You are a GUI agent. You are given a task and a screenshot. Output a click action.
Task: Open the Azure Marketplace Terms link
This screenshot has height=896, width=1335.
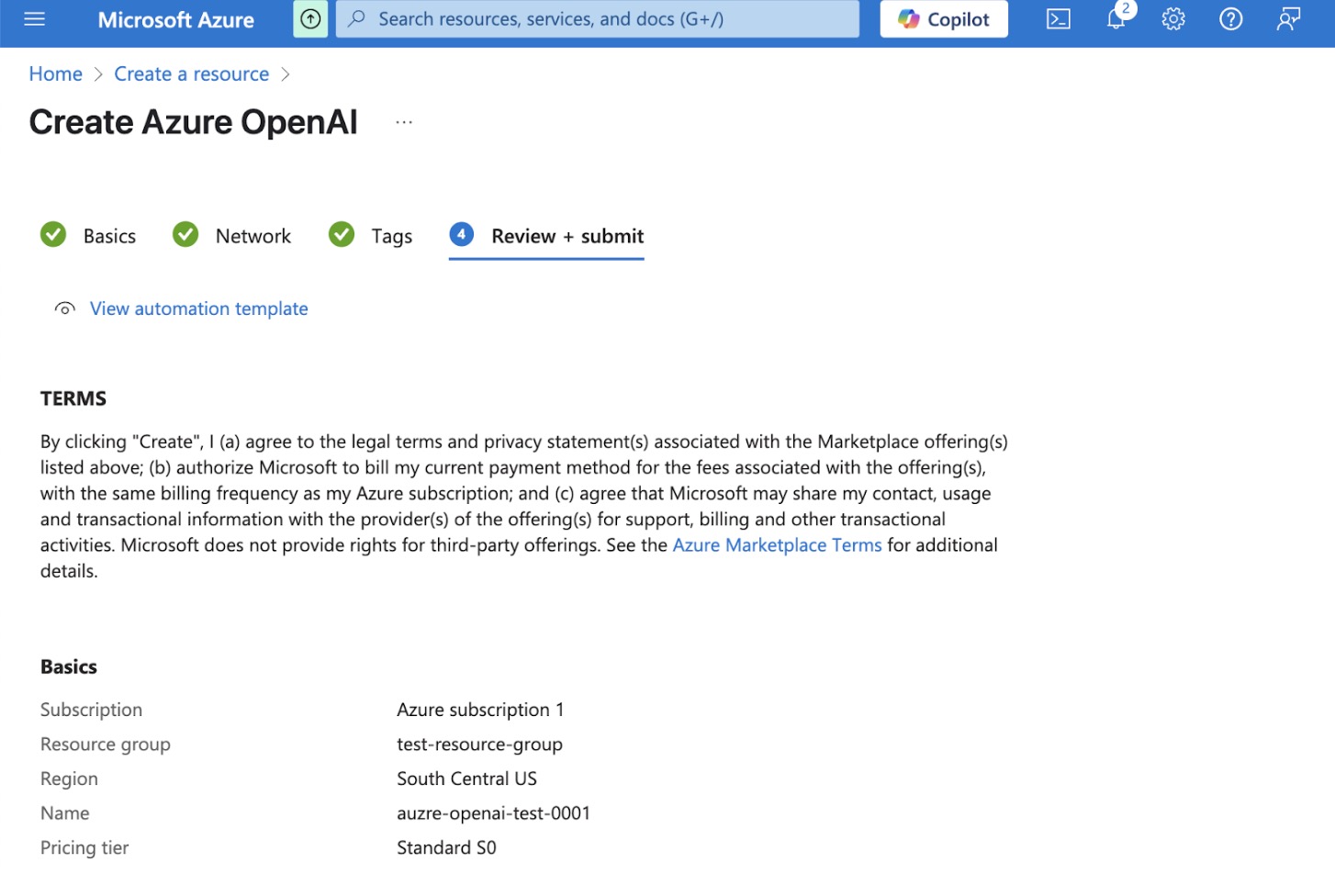pyautogui.click(x=777, y=545)
